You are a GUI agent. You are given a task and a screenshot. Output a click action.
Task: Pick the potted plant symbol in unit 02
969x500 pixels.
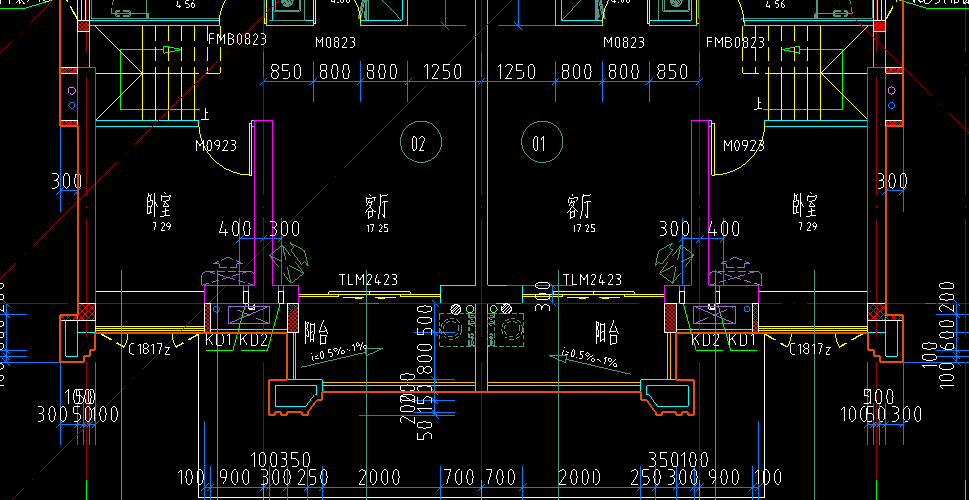[289, 263]
